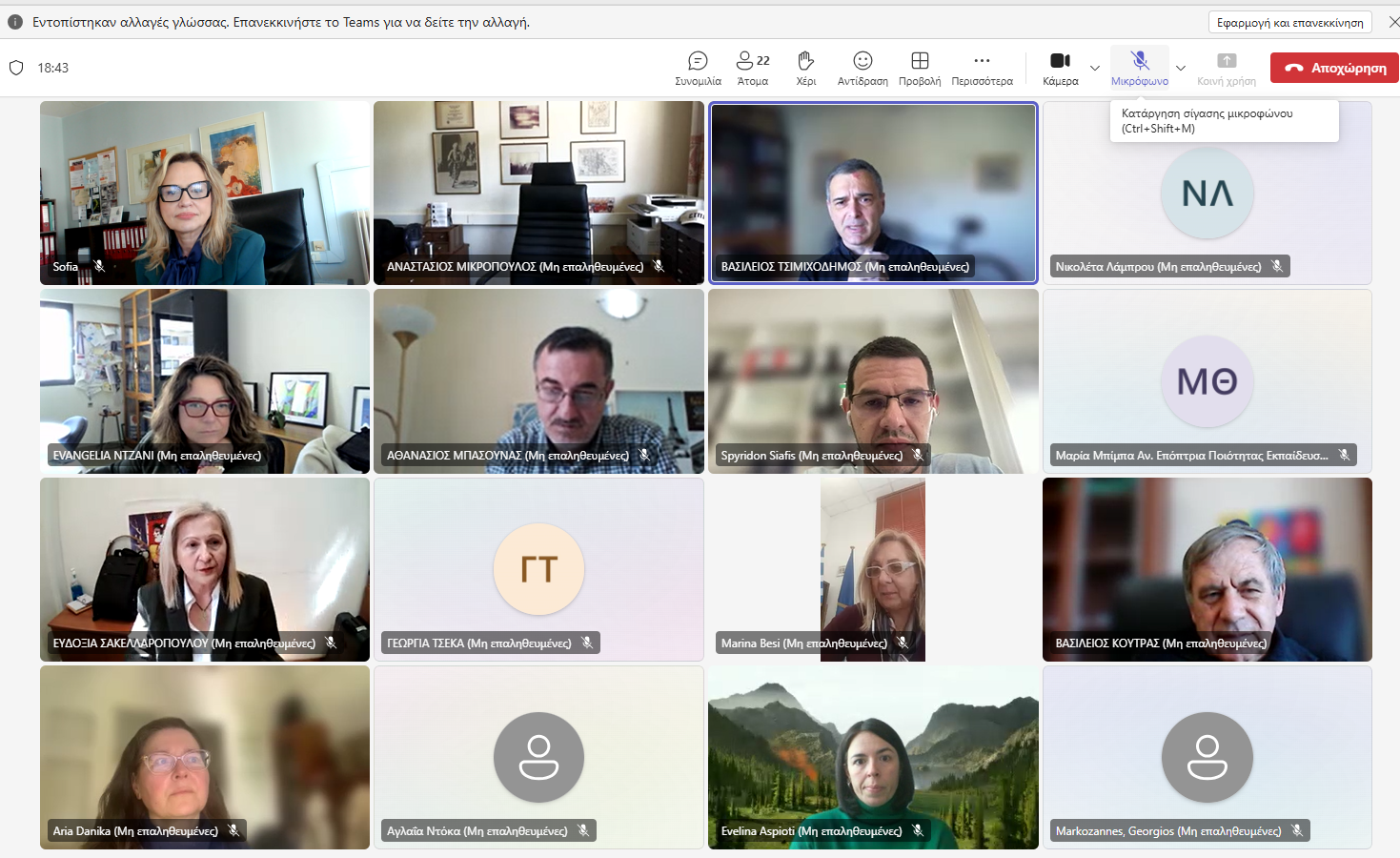Dismiss the language change notification bar
The height and width of the screenshot is (858, 1400).
pos(1393,22)
